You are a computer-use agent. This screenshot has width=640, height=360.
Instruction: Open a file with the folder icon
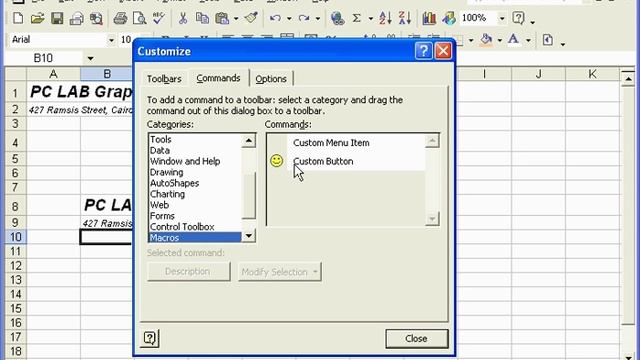coord(37,18)
